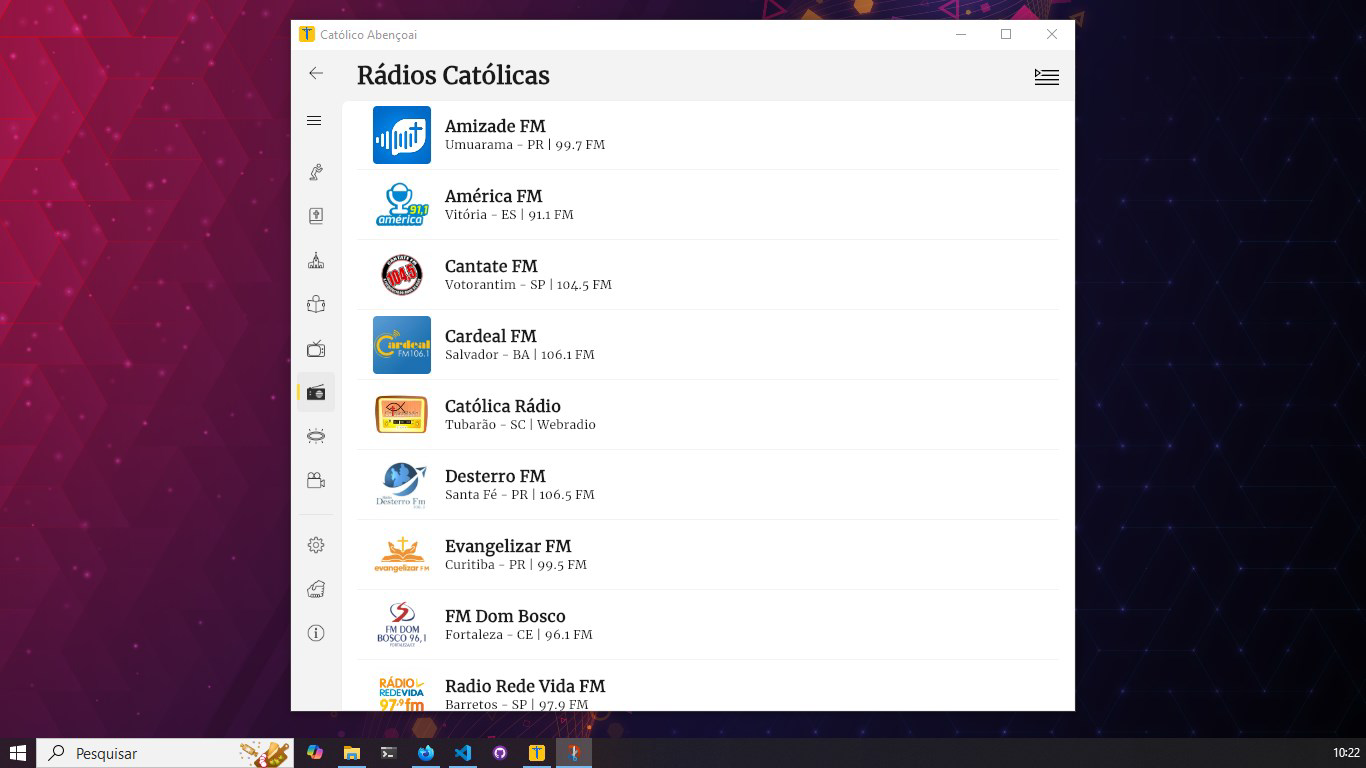Viewport: 1366px width, 768px height.
Task: Open Visual Studio Code from taskbar
Action: pos(463,753)
